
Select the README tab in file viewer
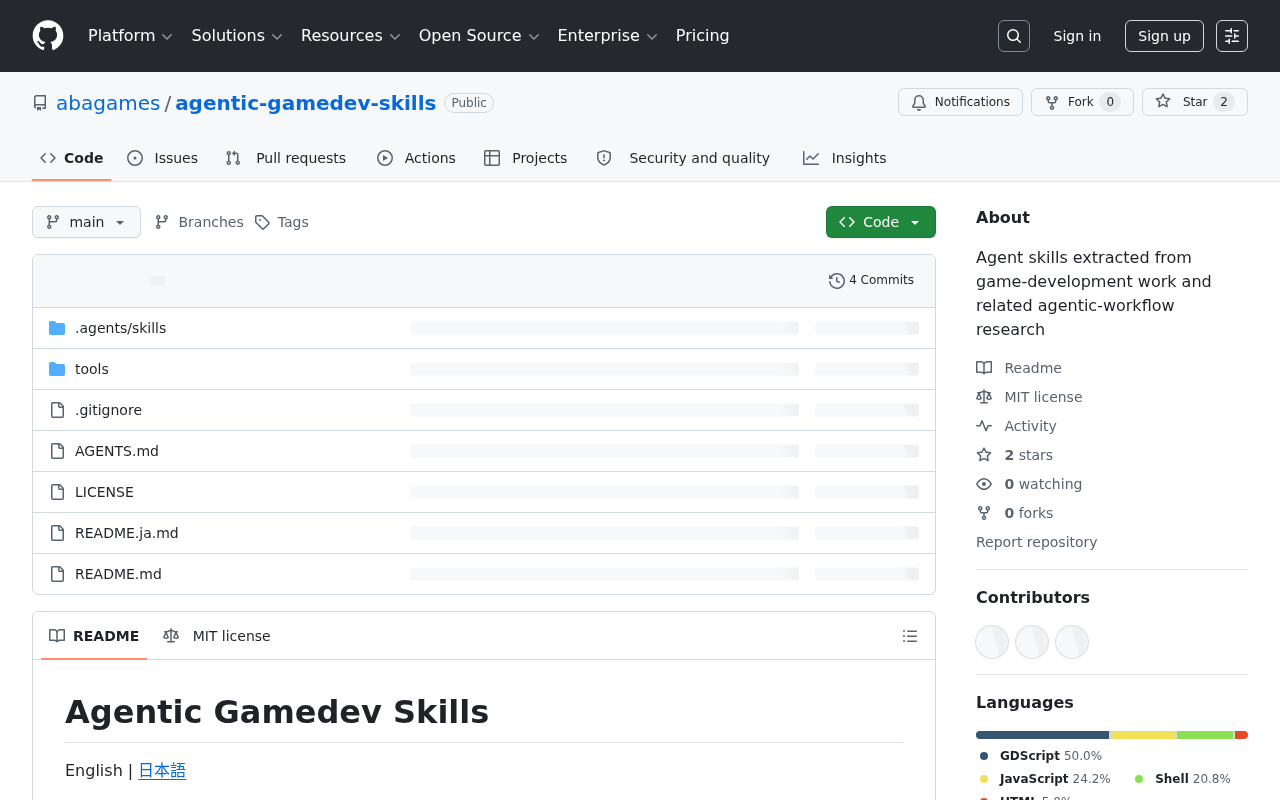click(94, 636)
